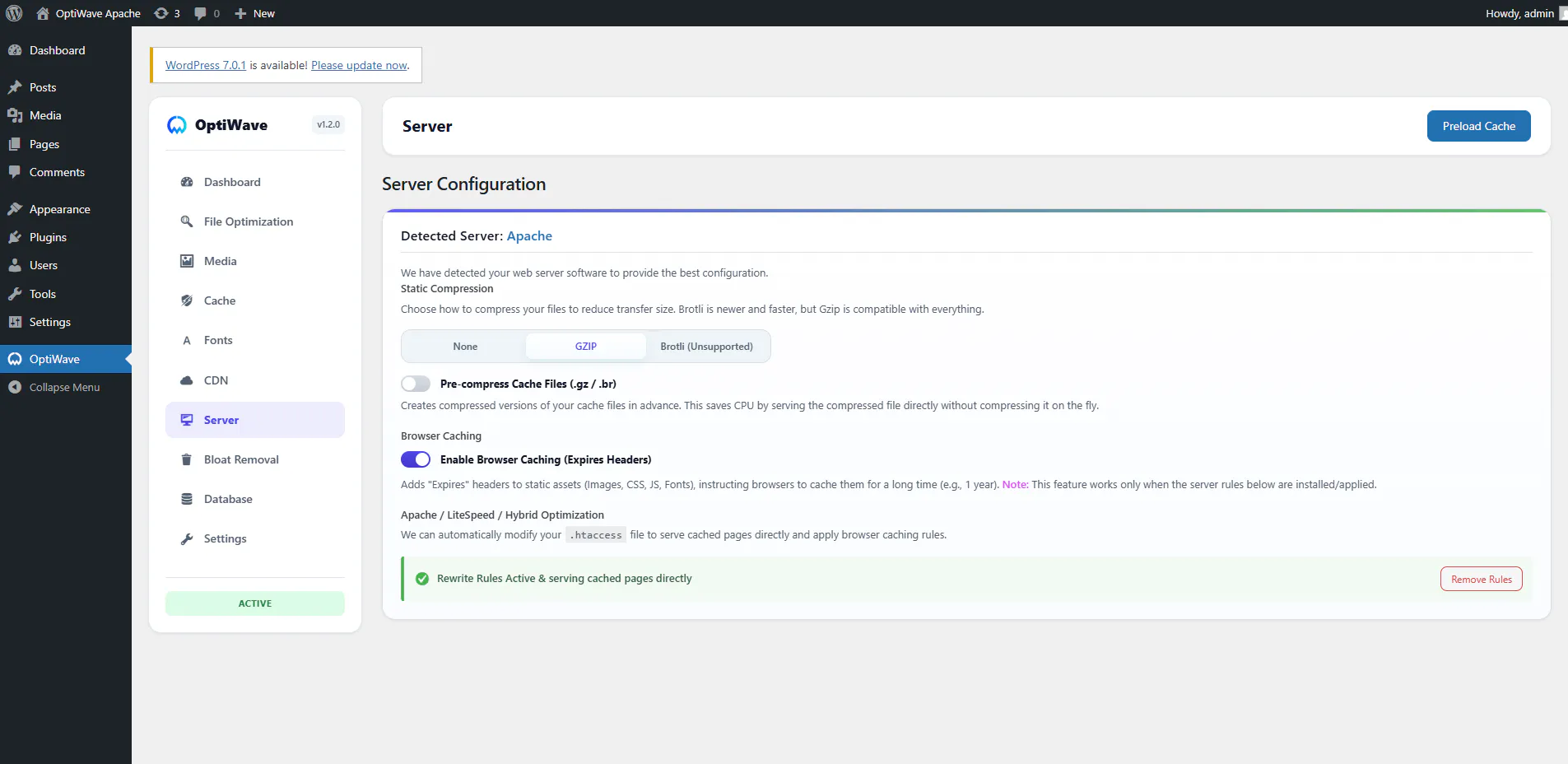Click the File Optimization magnifier icon
Screen dimensions: 1568x764
[187, 221]
